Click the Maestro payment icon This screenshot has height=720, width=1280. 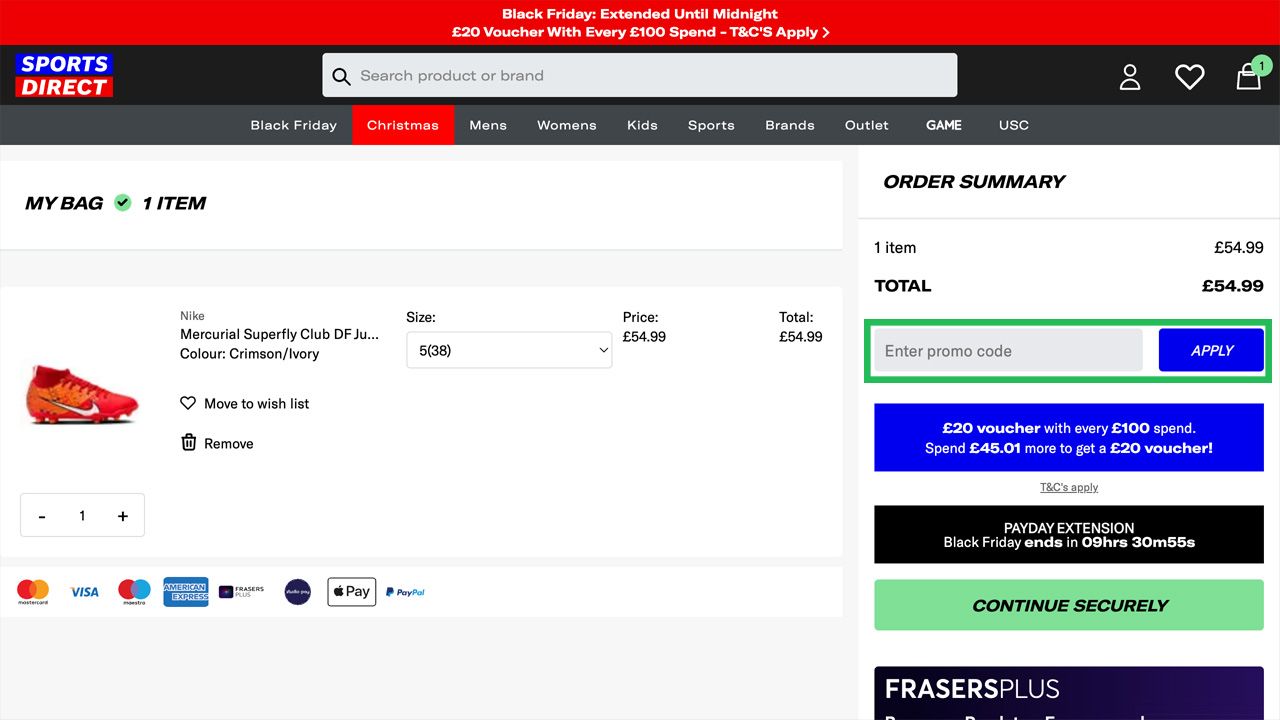tap(134, 592)
